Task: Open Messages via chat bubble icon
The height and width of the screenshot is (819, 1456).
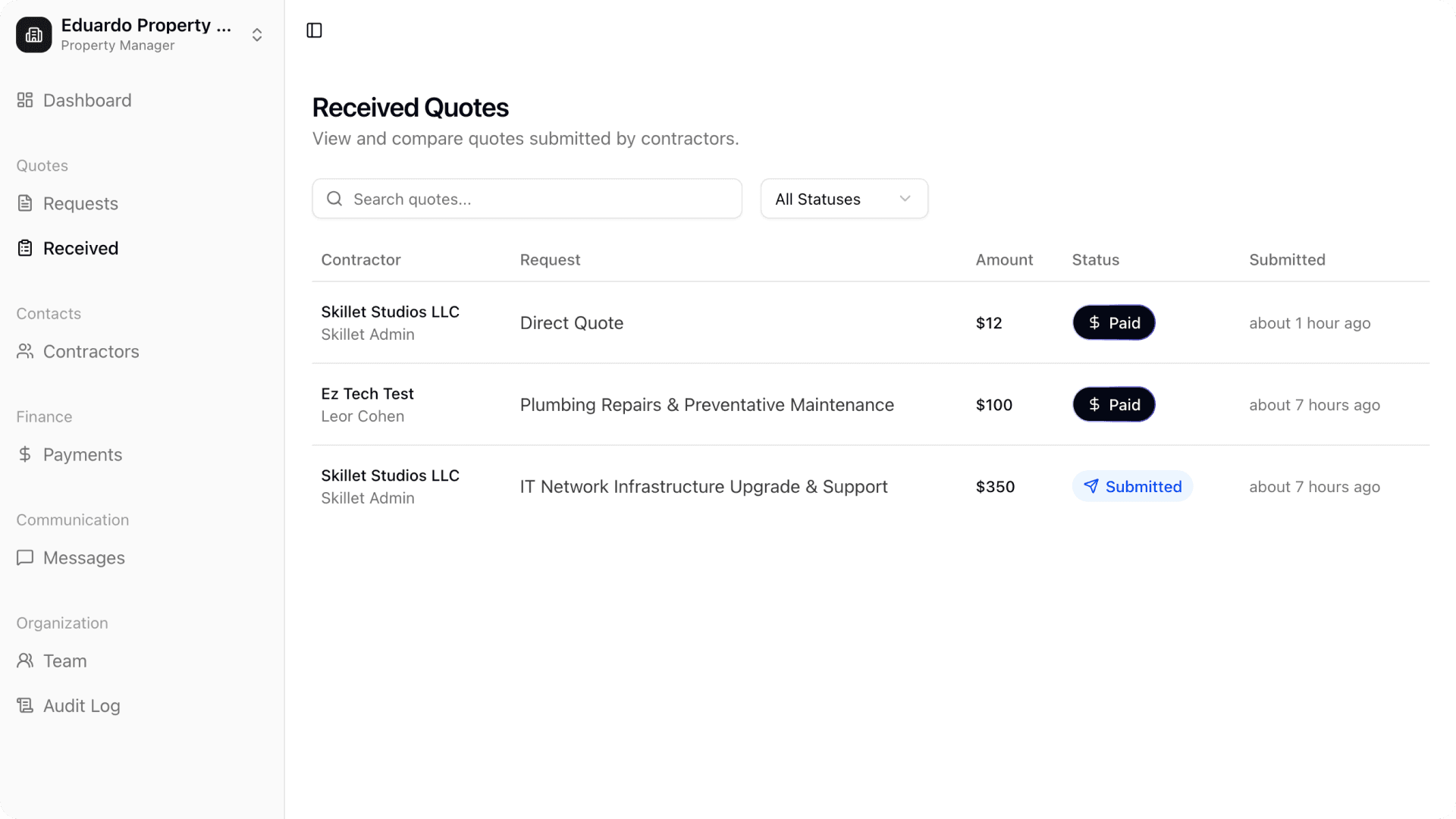Action: [25, 557]
